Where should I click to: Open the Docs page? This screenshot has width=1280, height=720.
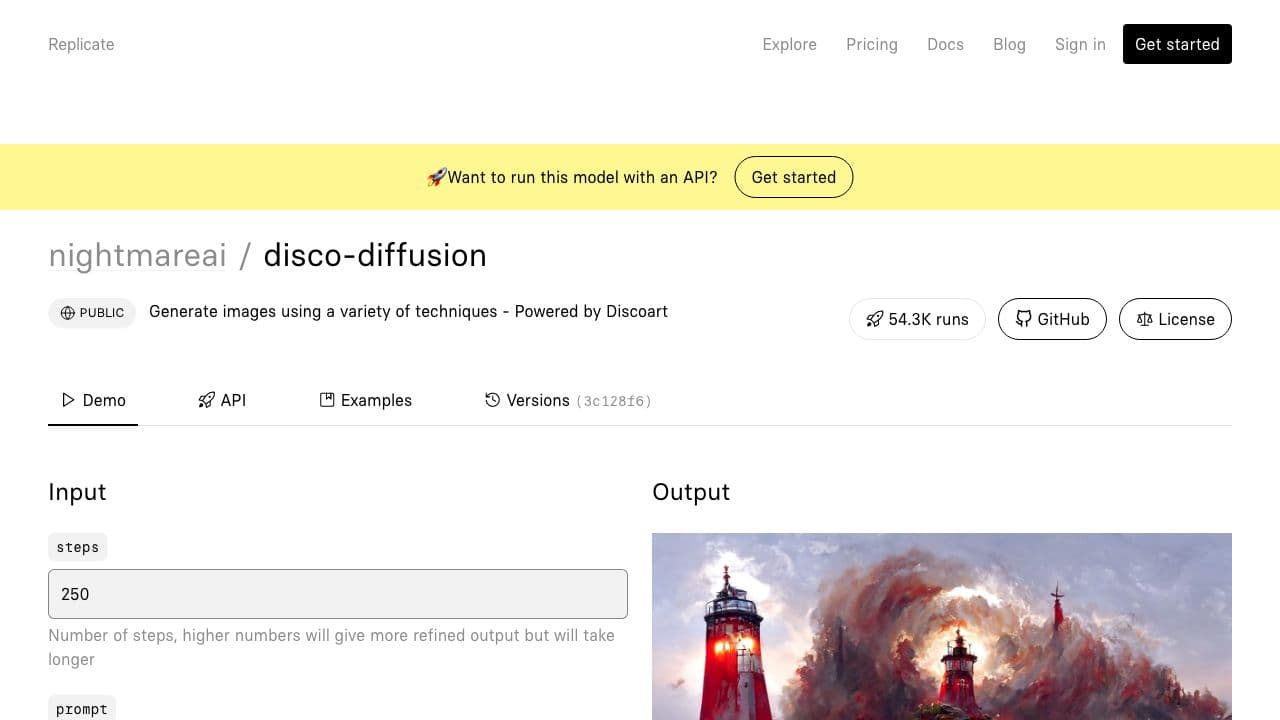click(x=945, y=44)
